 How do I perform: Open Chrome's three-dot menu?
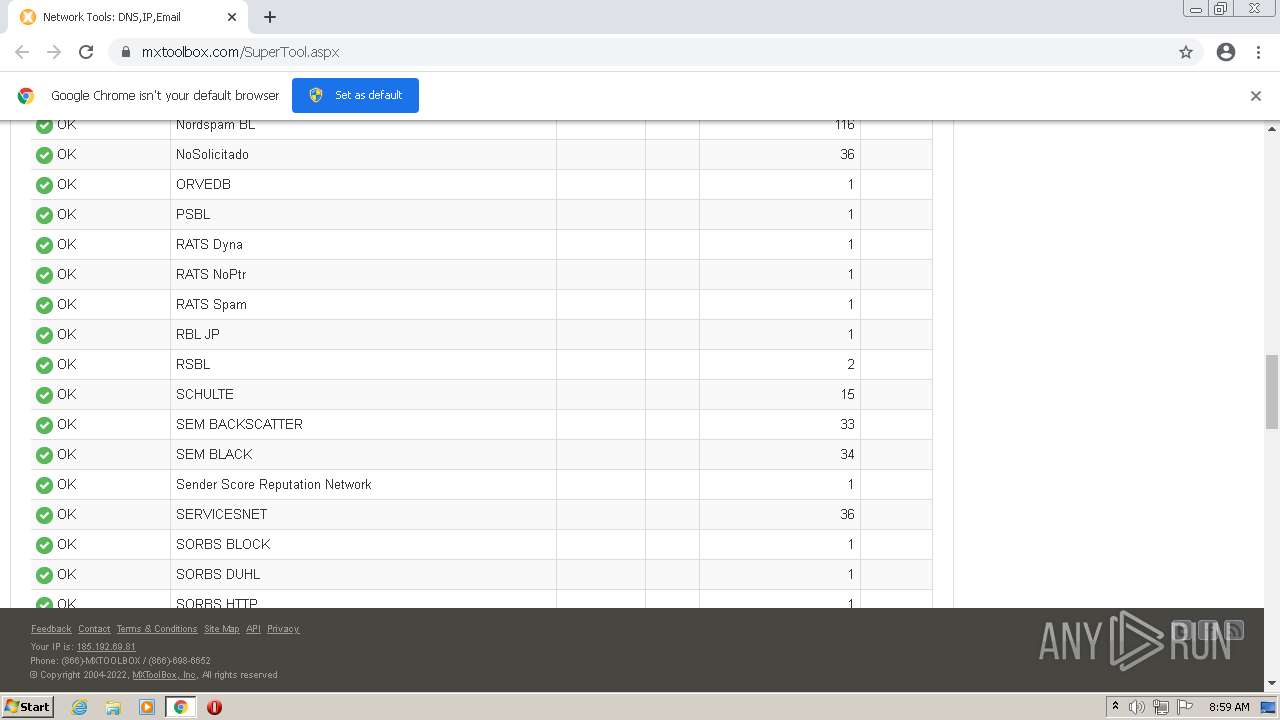pos(1258,52)
